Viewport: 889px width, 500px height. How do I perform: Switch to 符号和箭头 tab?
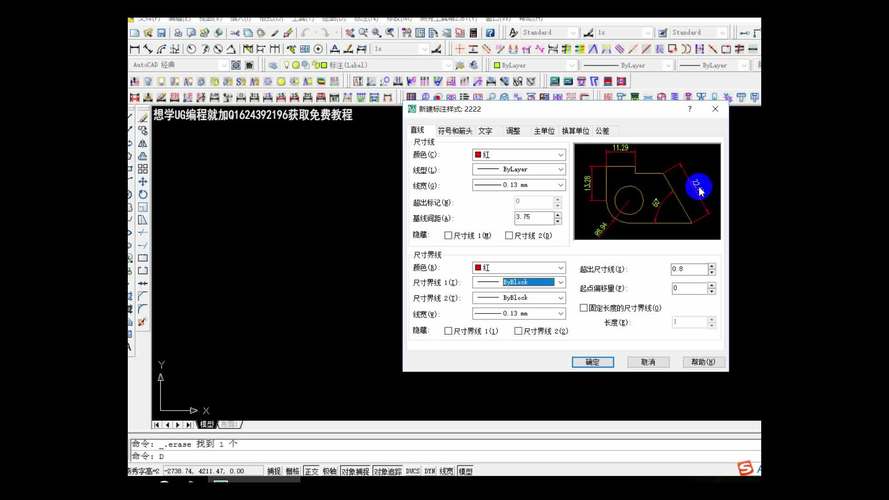pos(455,131)
